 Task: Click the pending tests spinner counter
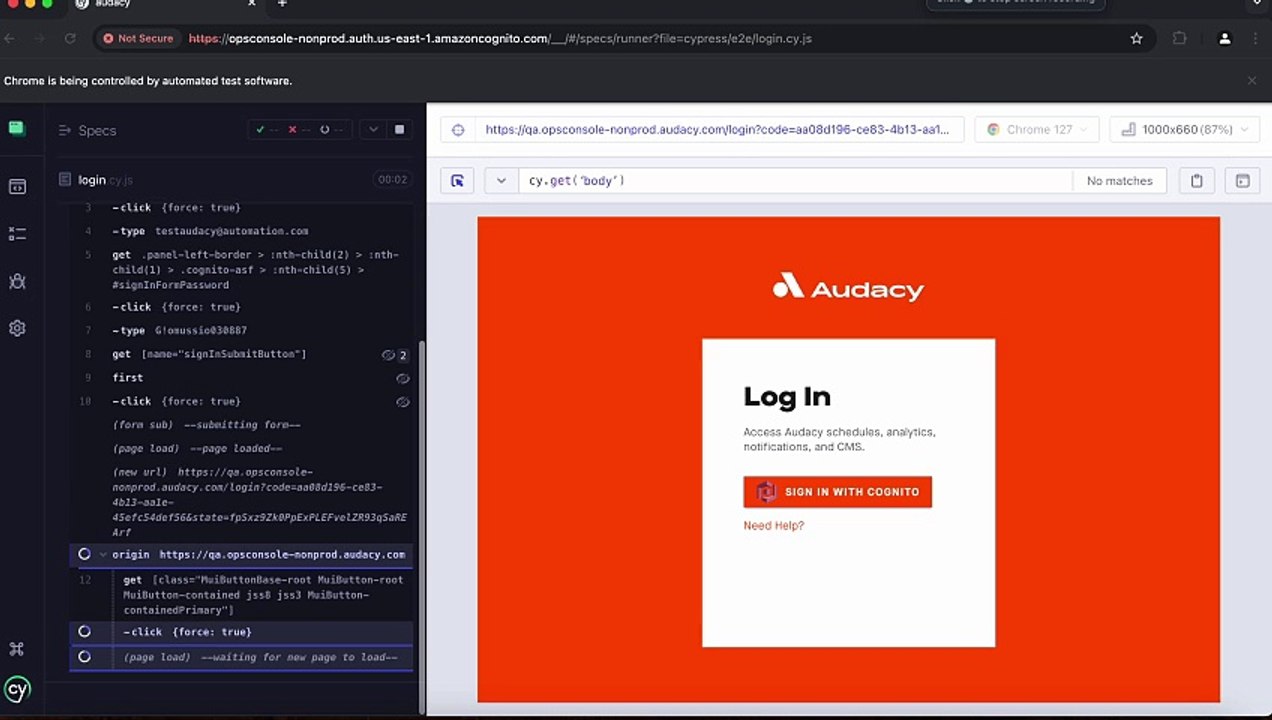tap(332, 130)
